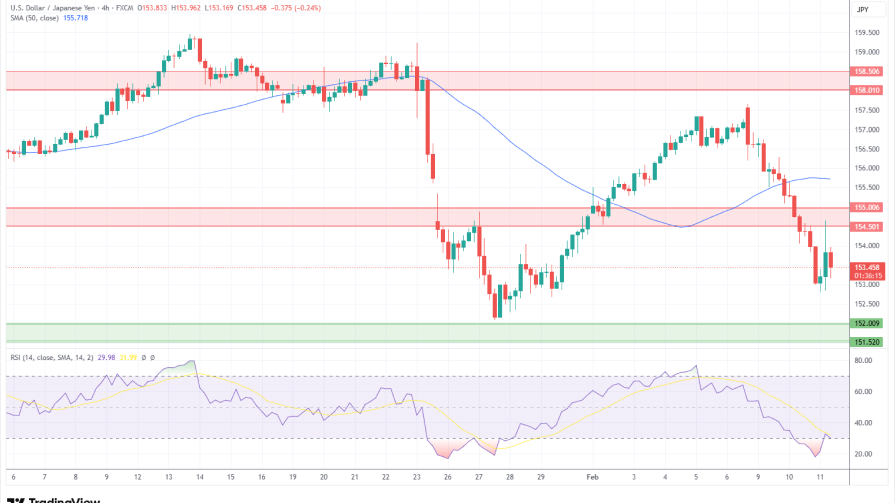The height and width of the screenshot is (503, 895).
Task: Click the 157.000 price axis tick
Action: click(x=866, y=130)
